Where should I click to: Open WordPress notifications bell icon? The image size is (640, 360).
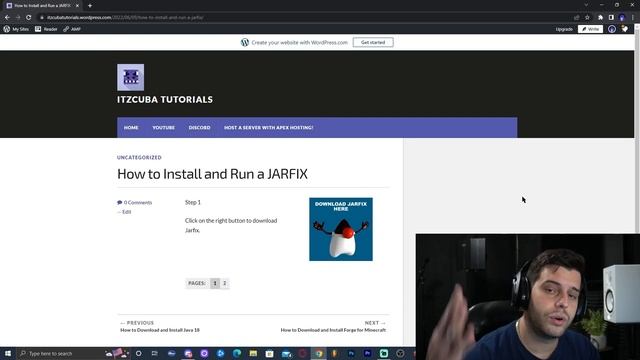tap(625, 29)
